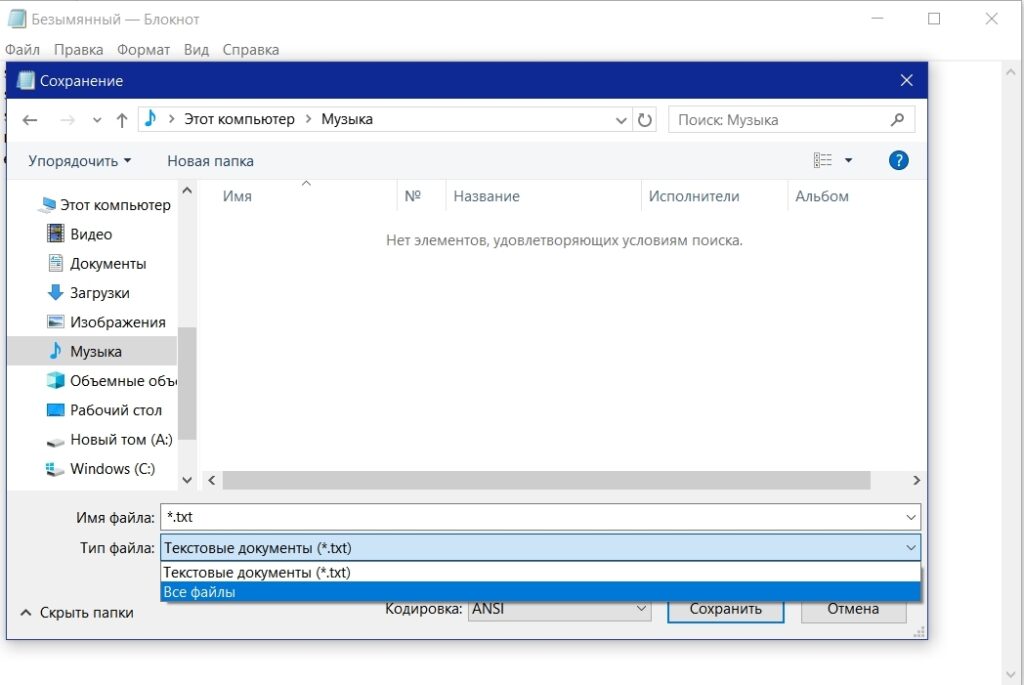Click the search magnifier icon
The image size is (1024, 685).
tap(897, 119)
